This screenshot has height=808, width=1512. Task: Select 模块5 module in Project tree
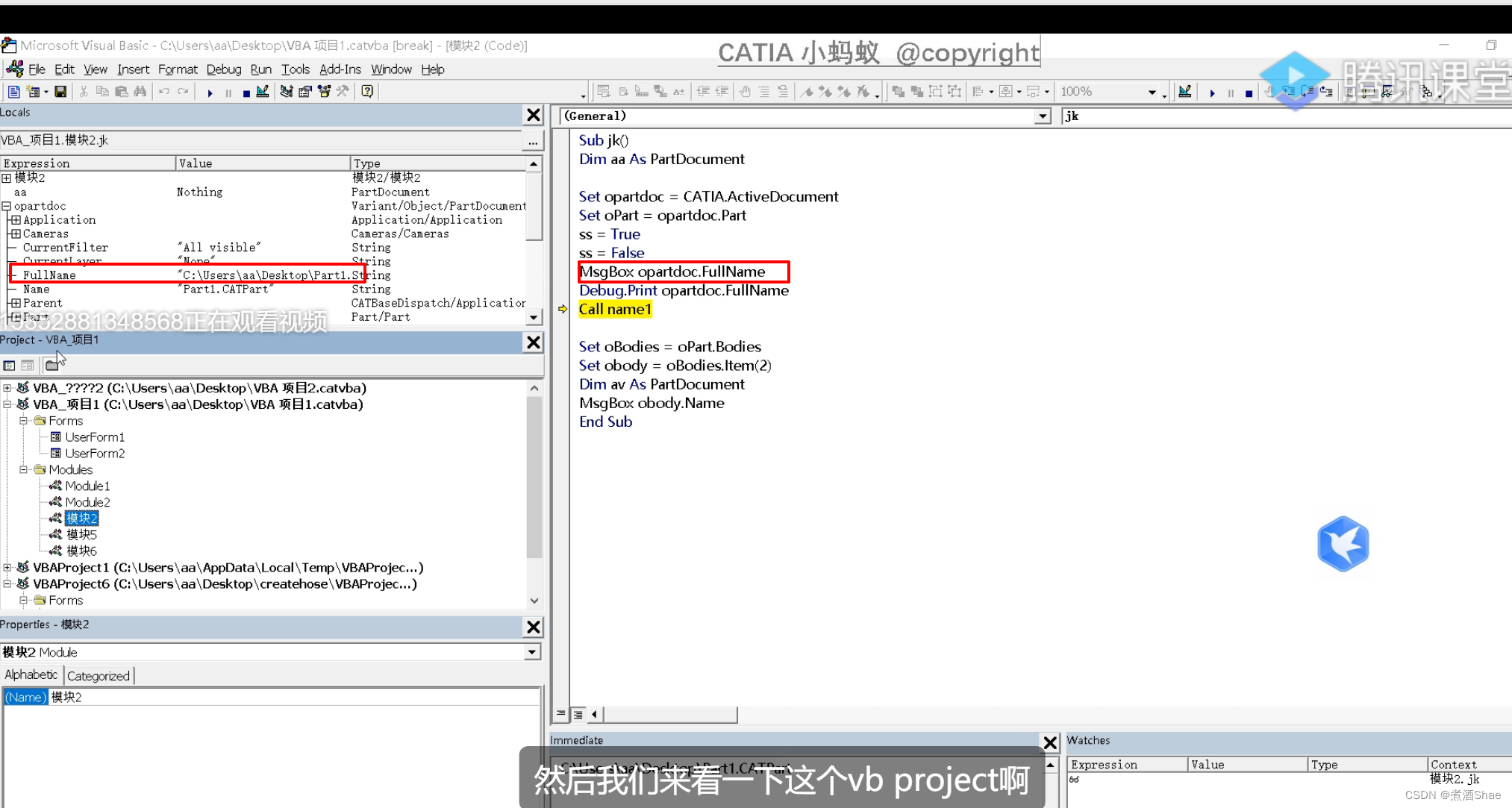tap(81, 535)
